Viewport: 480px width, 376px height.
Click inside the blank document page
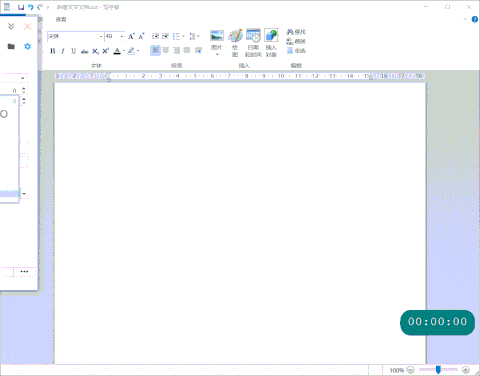240,223
